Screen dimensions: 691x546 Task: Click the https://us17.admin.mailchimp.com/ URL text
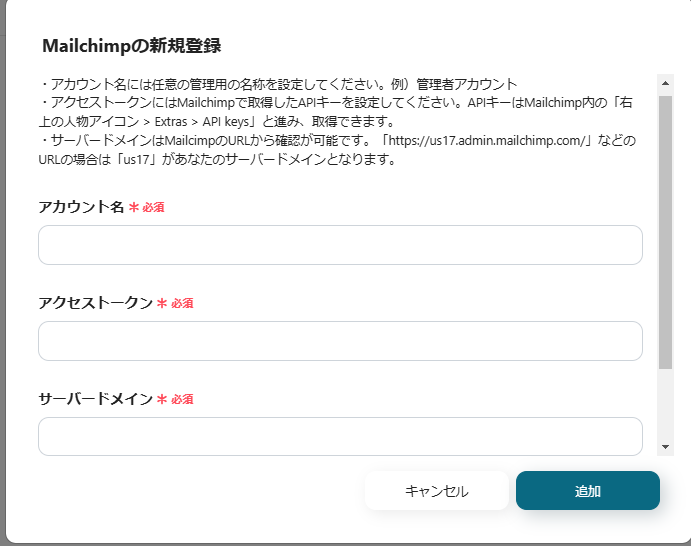tap(487, 141)
